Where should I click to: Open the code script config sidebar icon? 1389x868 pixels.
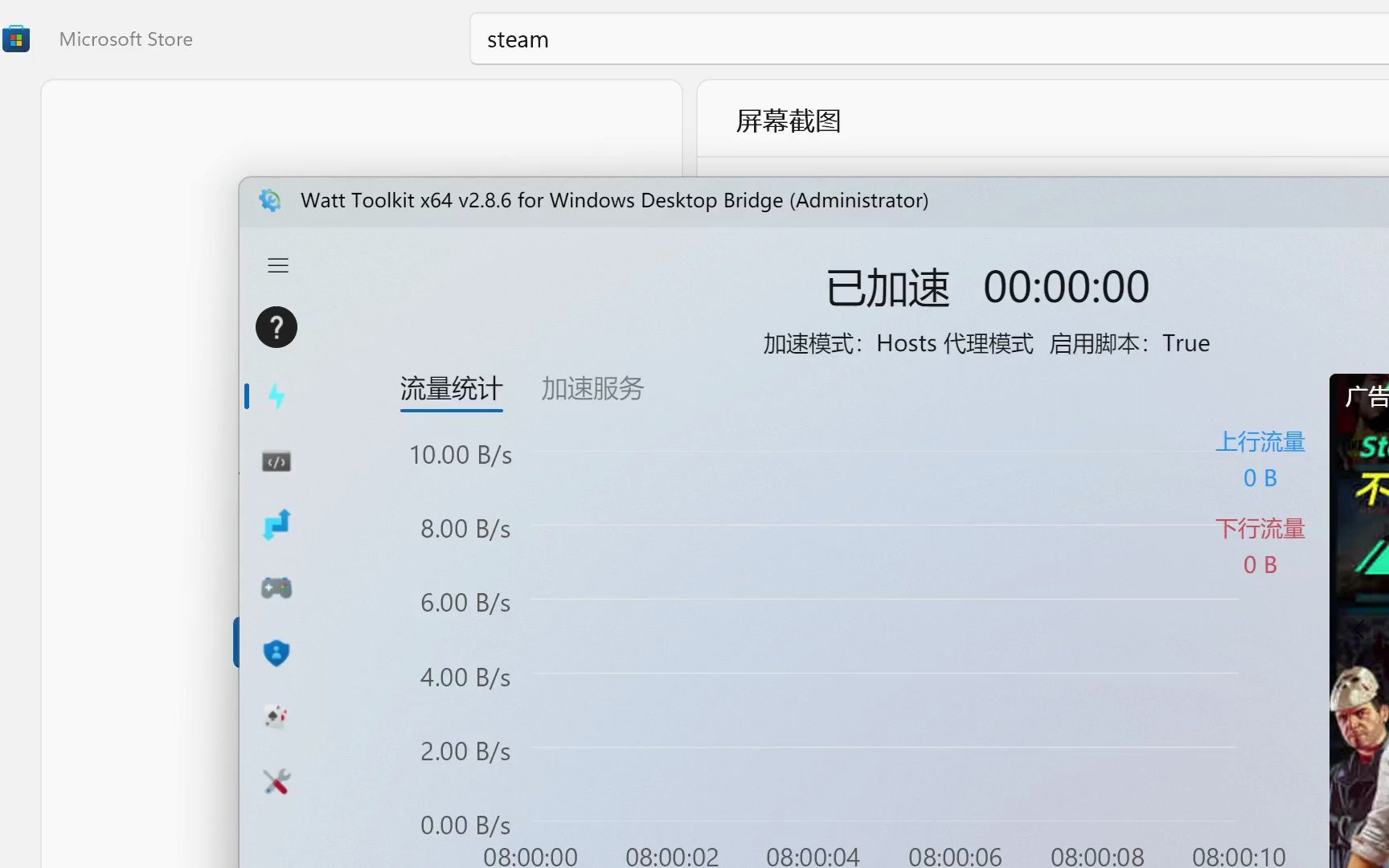click(277, 461)
